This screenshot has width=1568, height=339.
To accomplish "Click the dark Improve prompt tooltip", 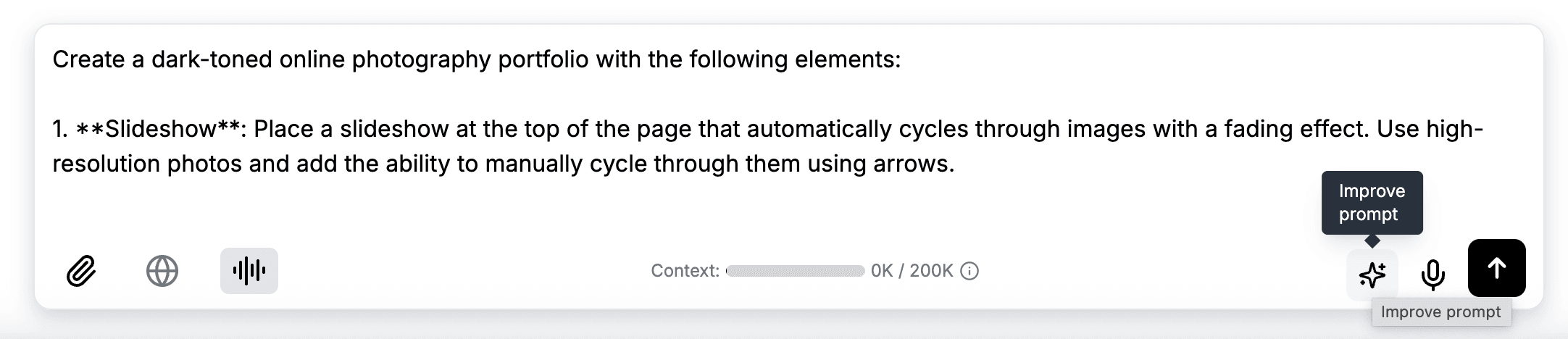I will [1372, 203].
